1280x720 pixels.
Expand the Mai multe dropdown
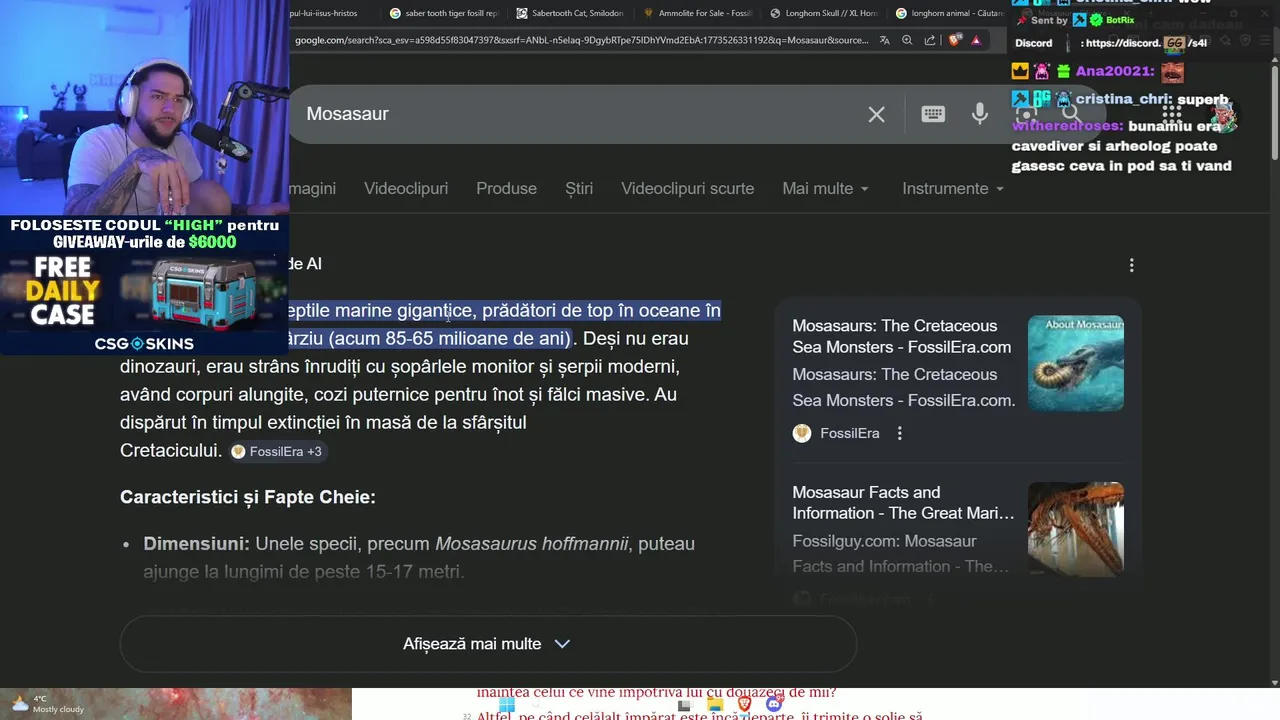(x=825, y=188)
